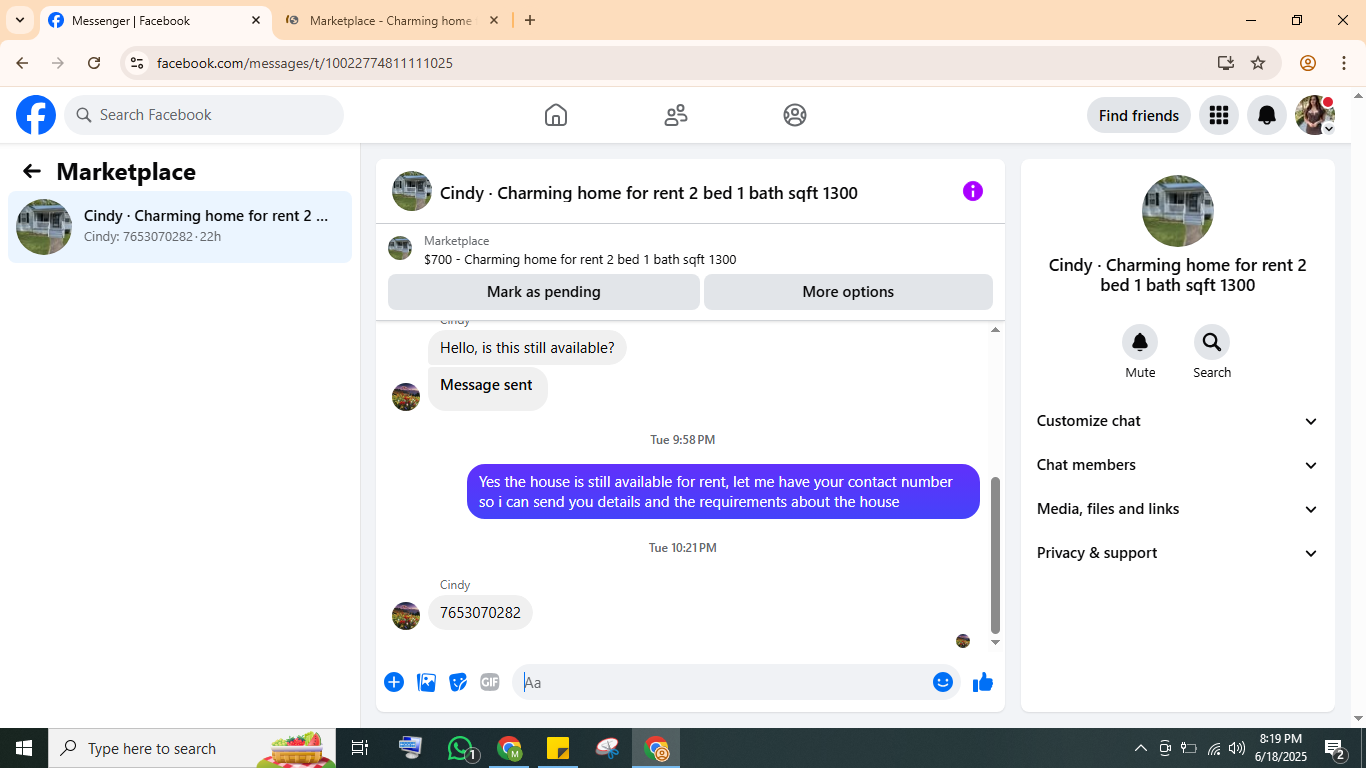Open the Chrome profile icon
Viewport: 1366px width, 768px height.
click(x=1308, y=63)
